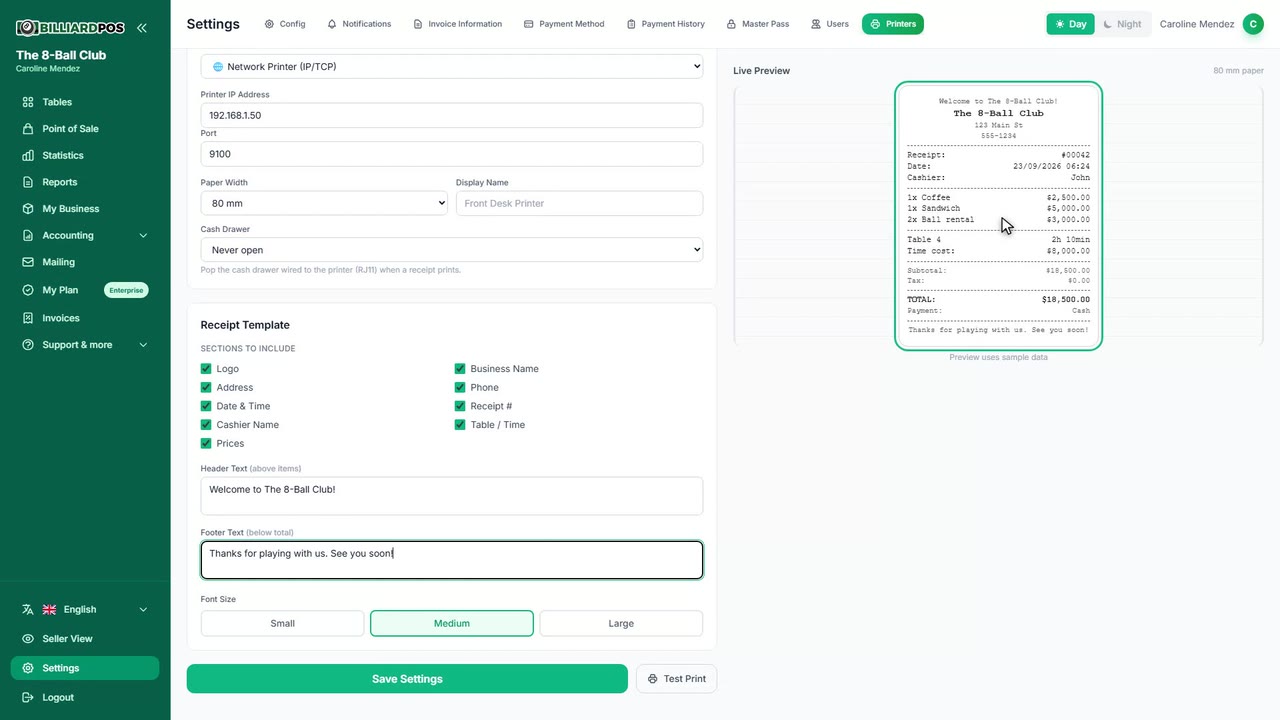The image size is (1280, 720).
Task: Switch to the Config tab
Action: point(285,24)
